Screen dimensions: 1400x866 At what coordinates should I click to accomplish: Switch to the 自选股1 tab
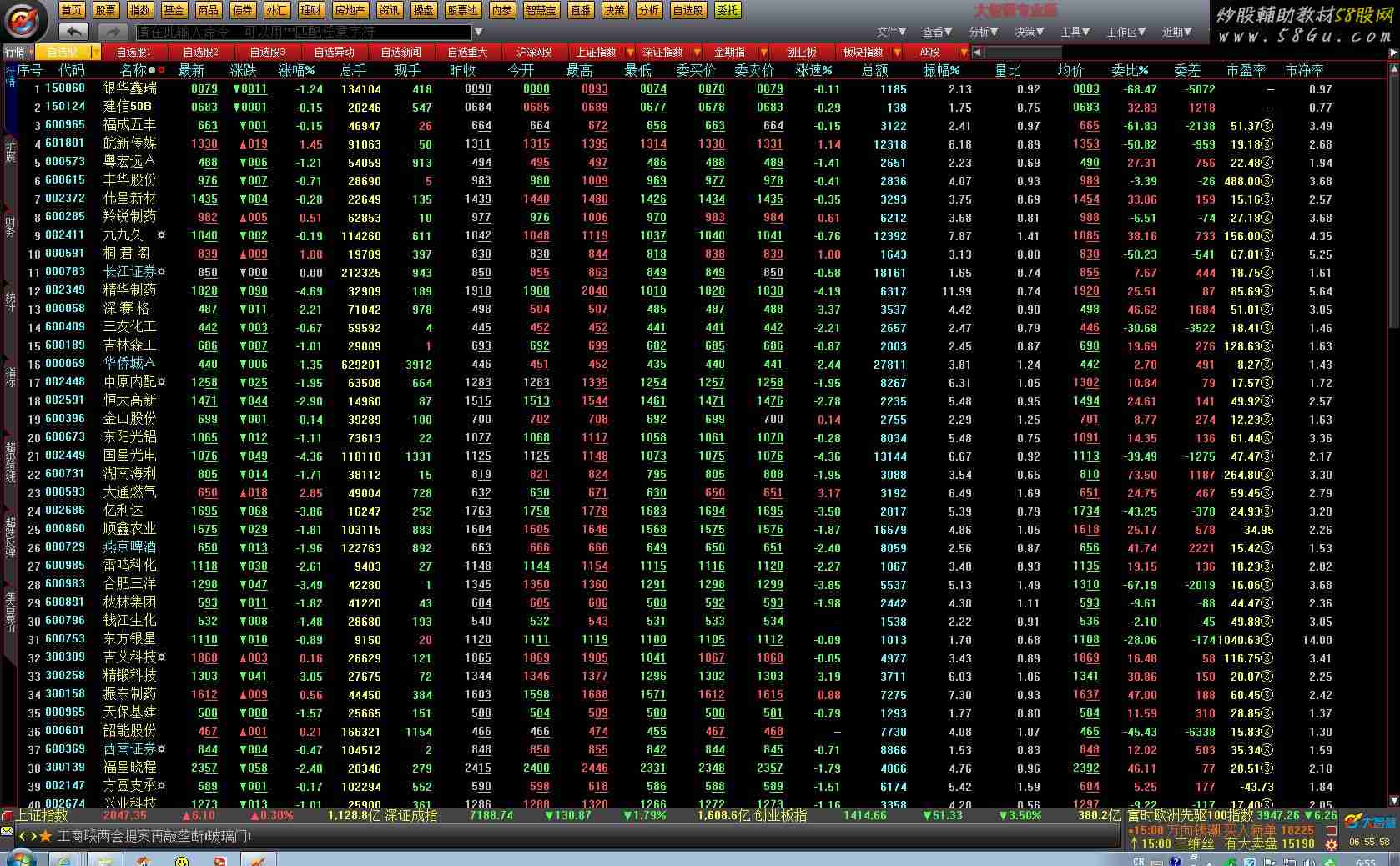(133, 52)
